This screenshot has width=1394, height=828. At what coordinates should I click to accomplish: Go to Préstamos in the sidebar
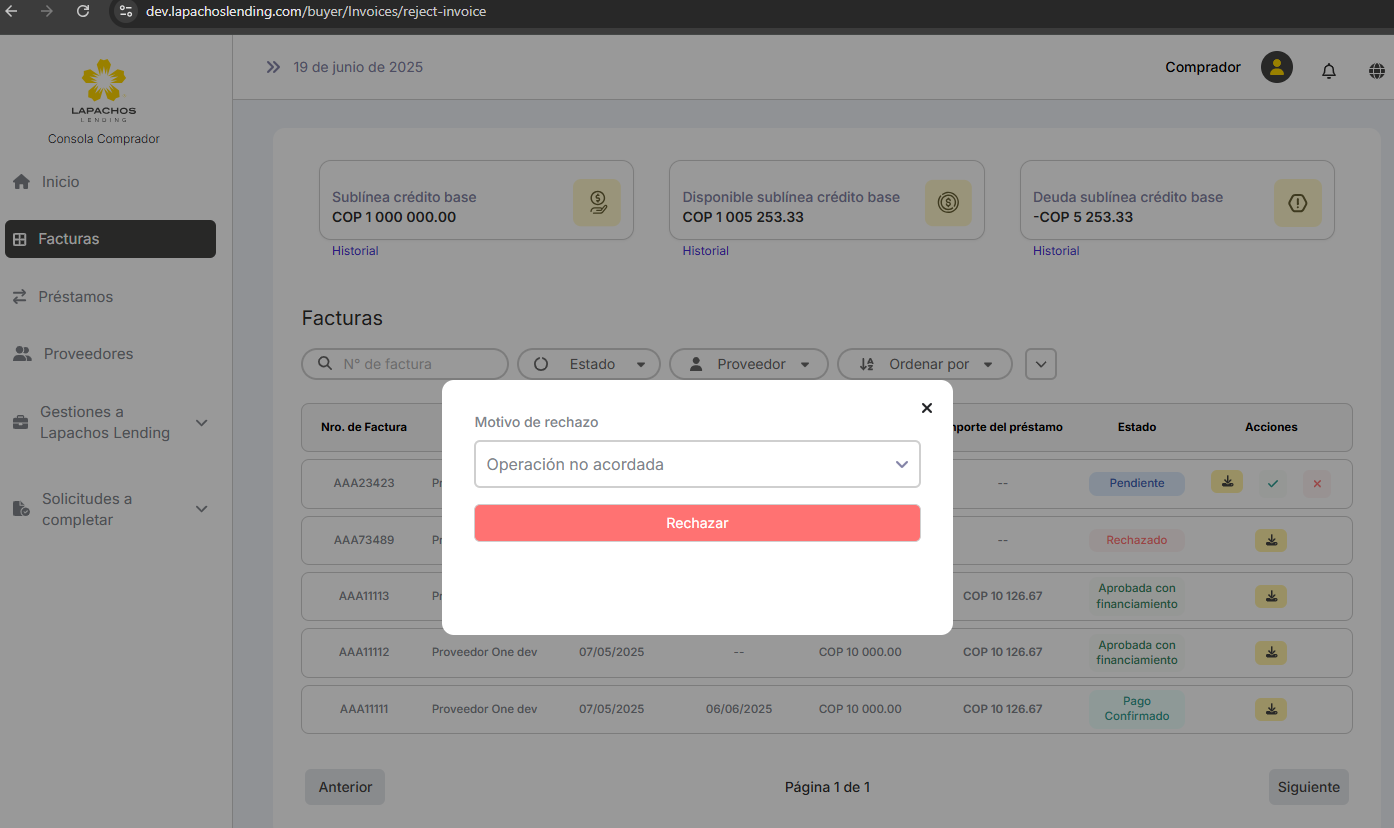click(x=76, y=297)
